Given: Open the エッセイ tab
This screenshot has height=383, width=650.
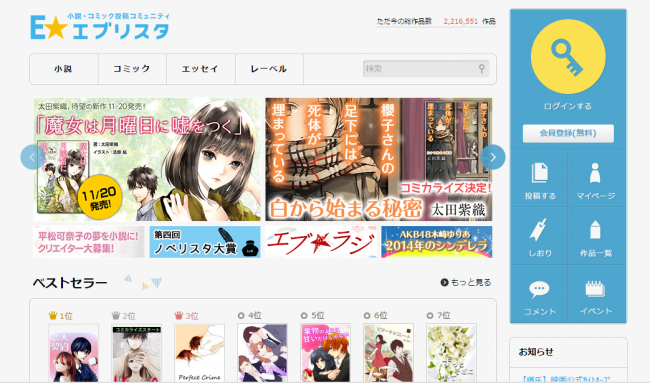Looking at the screenshot, I should (201, 69).
